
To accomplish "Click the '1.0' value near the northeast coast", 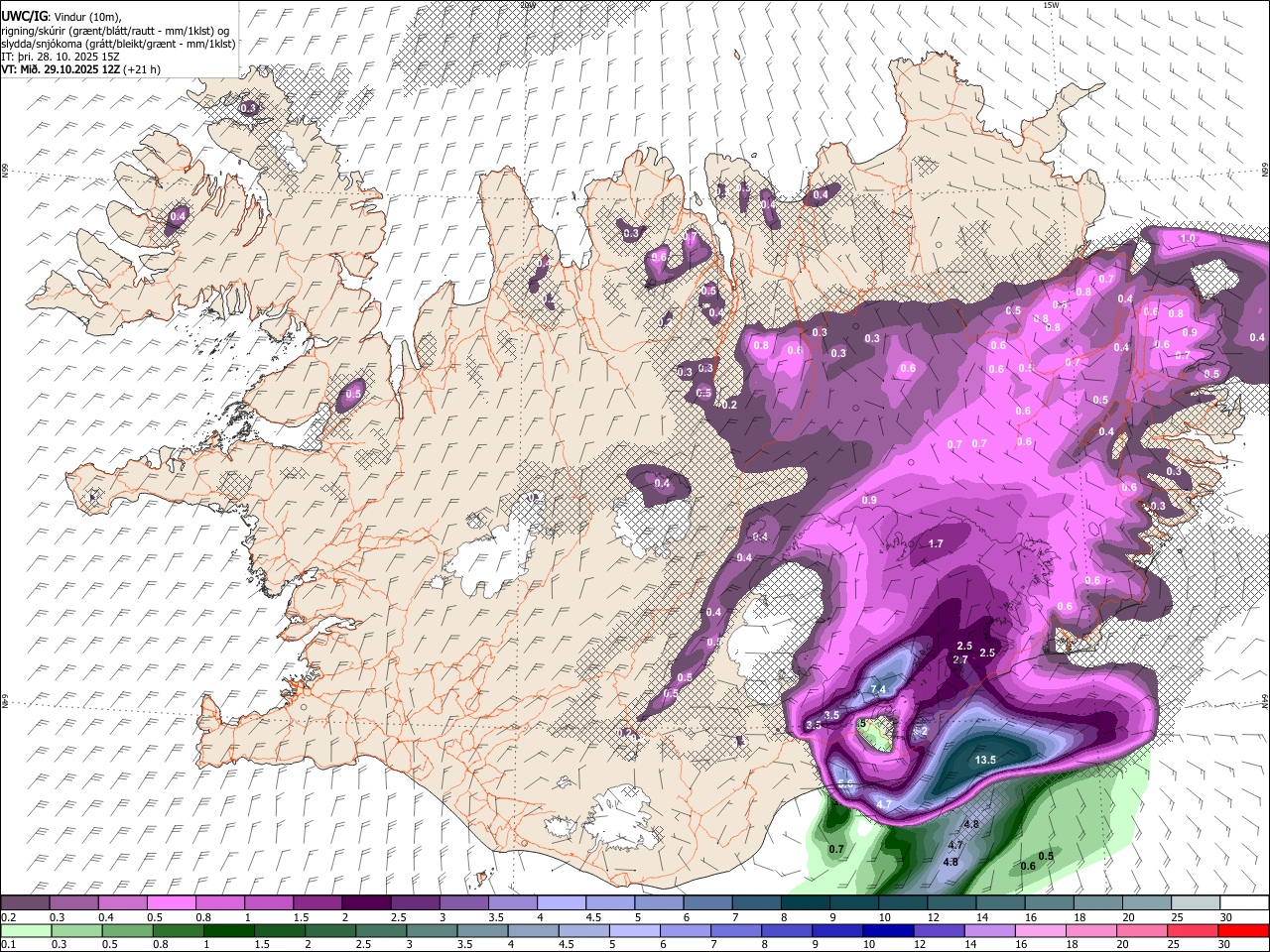I will click(x=1187, y=239).
